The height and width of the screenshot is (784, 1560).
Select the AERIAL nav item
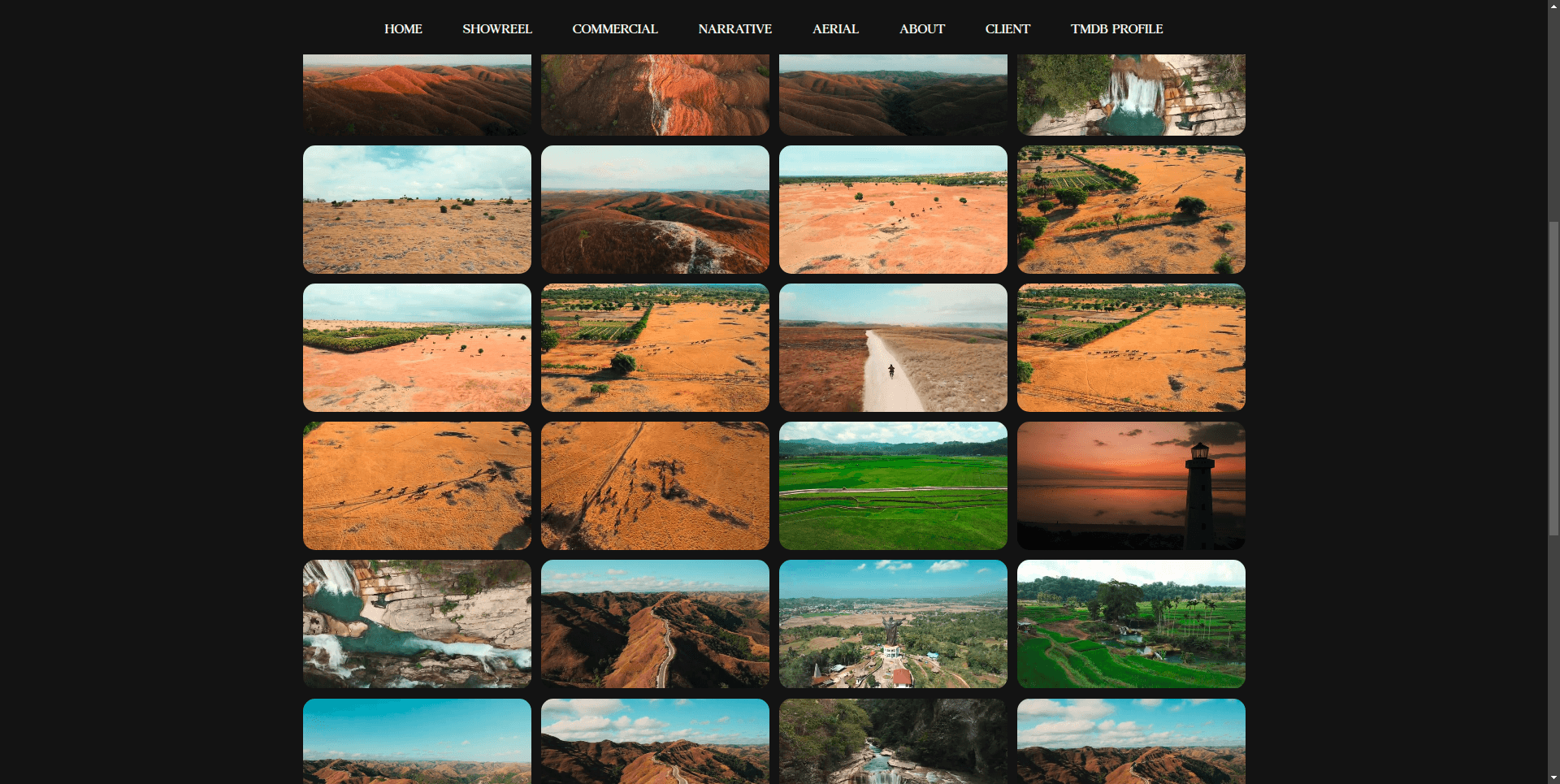point(835,29)
